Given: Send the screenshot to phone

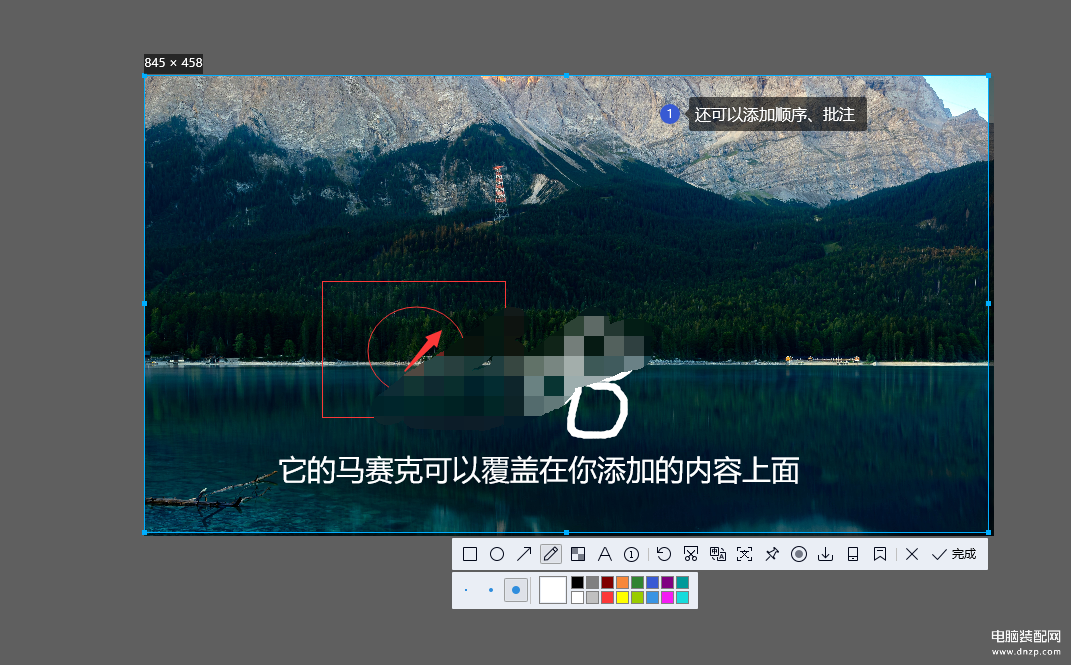Looking at the screenshot, I should pyautogui.click(x=852, y=554).
